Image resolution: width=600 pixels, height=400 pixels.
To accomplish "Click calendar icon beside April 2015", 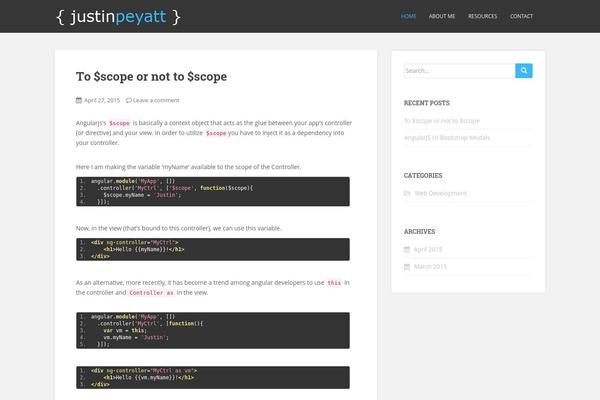I will click(407, 250).
